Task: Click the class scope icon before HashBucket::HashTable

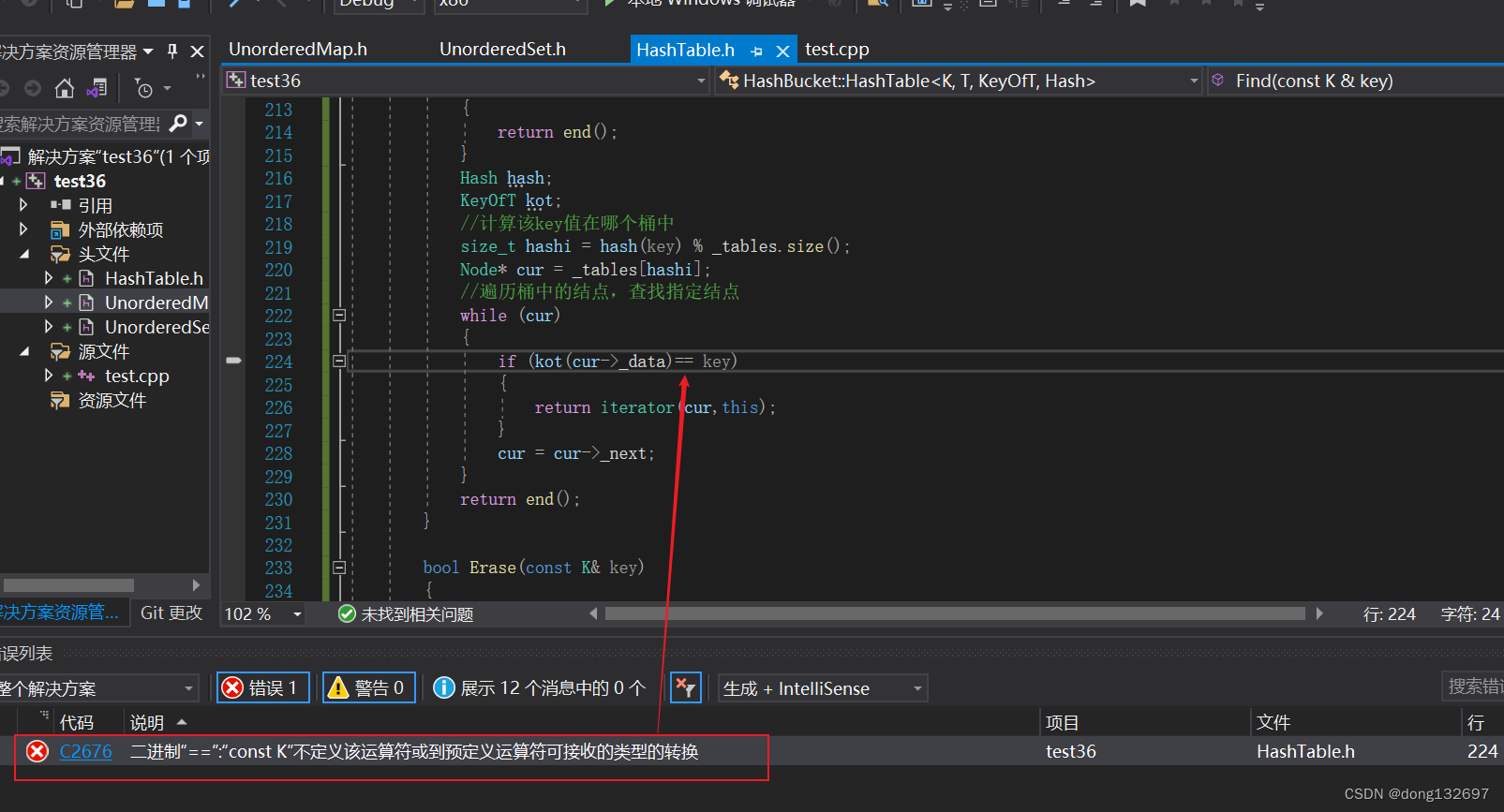Action: click(x=729, y=81)
